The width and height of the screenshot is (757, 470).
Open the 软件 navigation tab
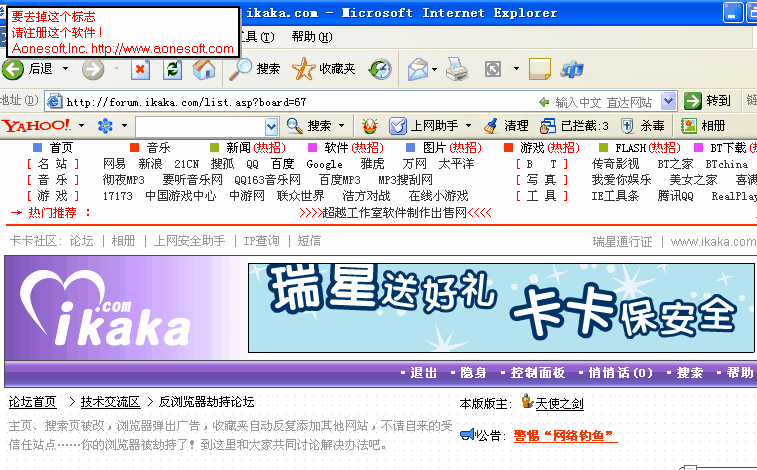pyautogui.click(x=336, y=148)
